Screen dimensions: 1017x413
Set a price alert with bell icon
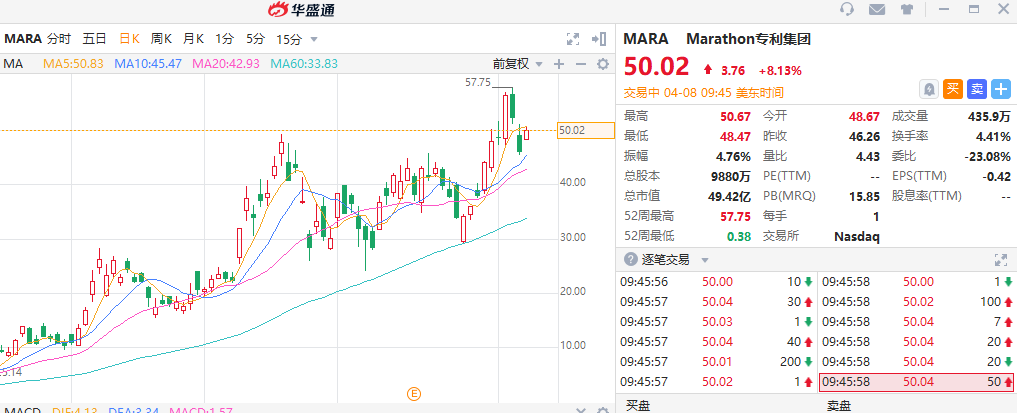pos(929,89)
